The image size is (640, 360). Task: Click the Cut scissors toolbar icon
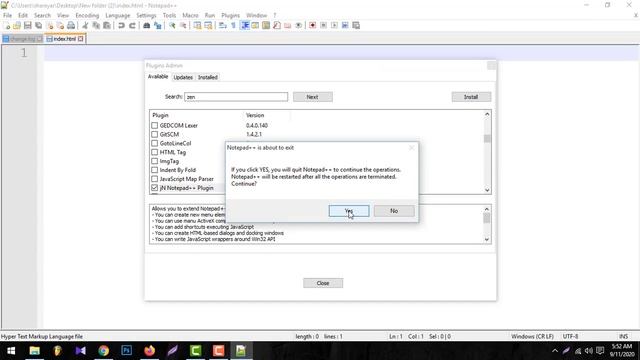click(x=85, y=25)
